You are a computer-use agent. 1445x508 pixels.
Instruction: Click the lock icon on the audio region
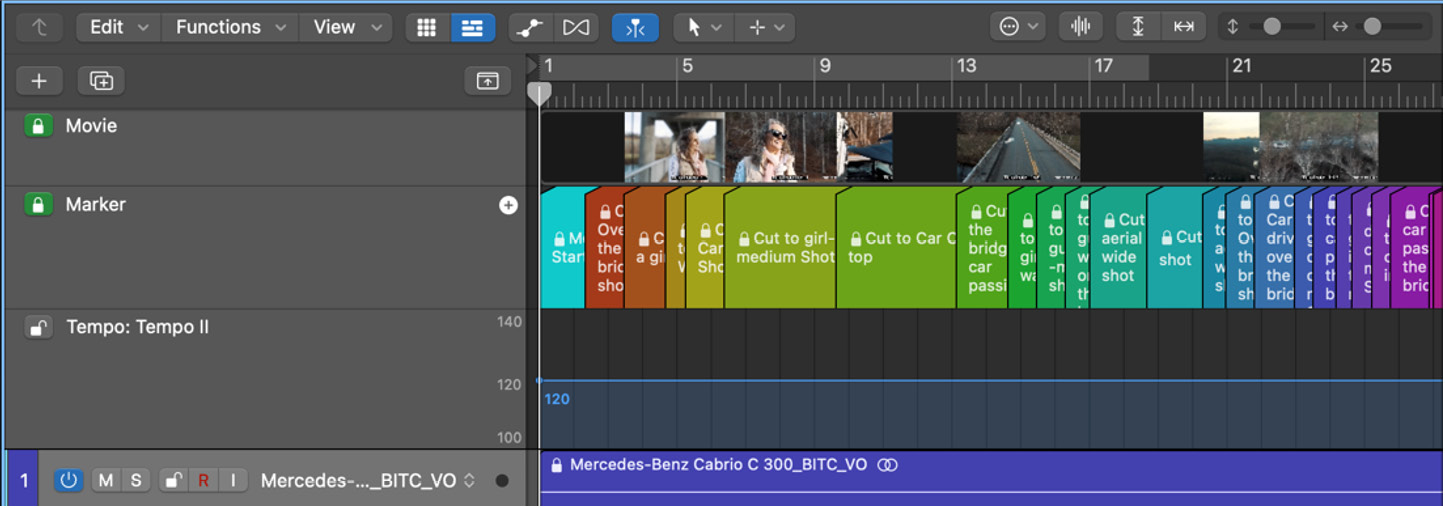pos(557,465)
